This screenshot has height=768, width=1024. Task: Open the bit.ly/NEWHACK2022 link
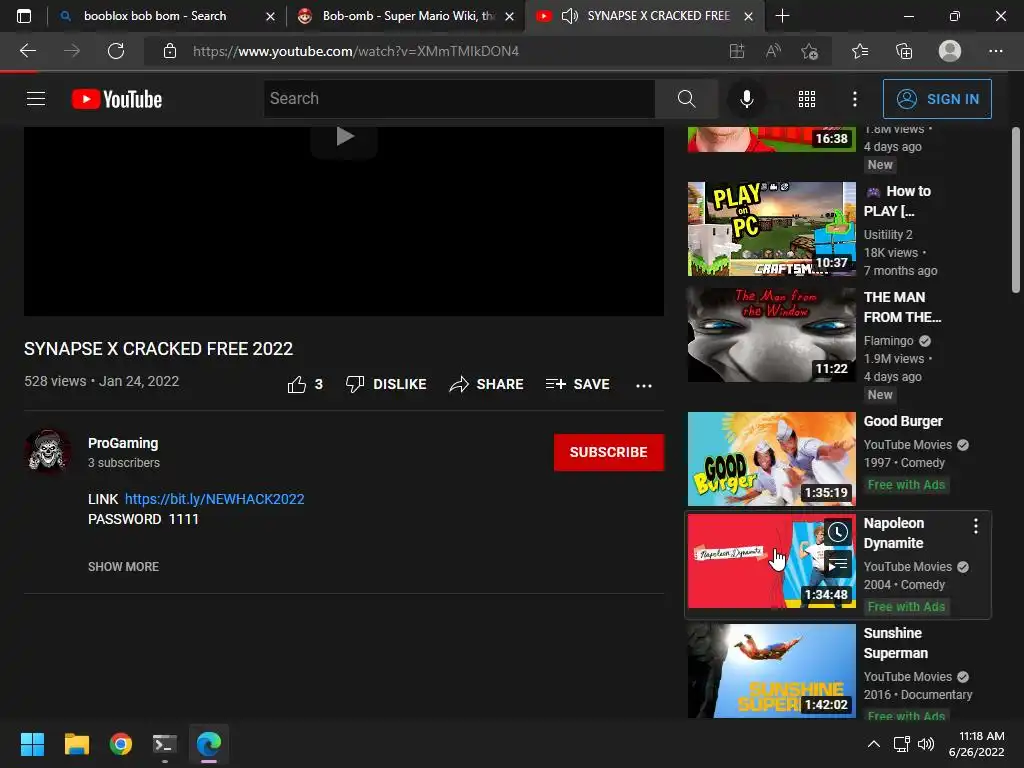click(x=214, y=499)
